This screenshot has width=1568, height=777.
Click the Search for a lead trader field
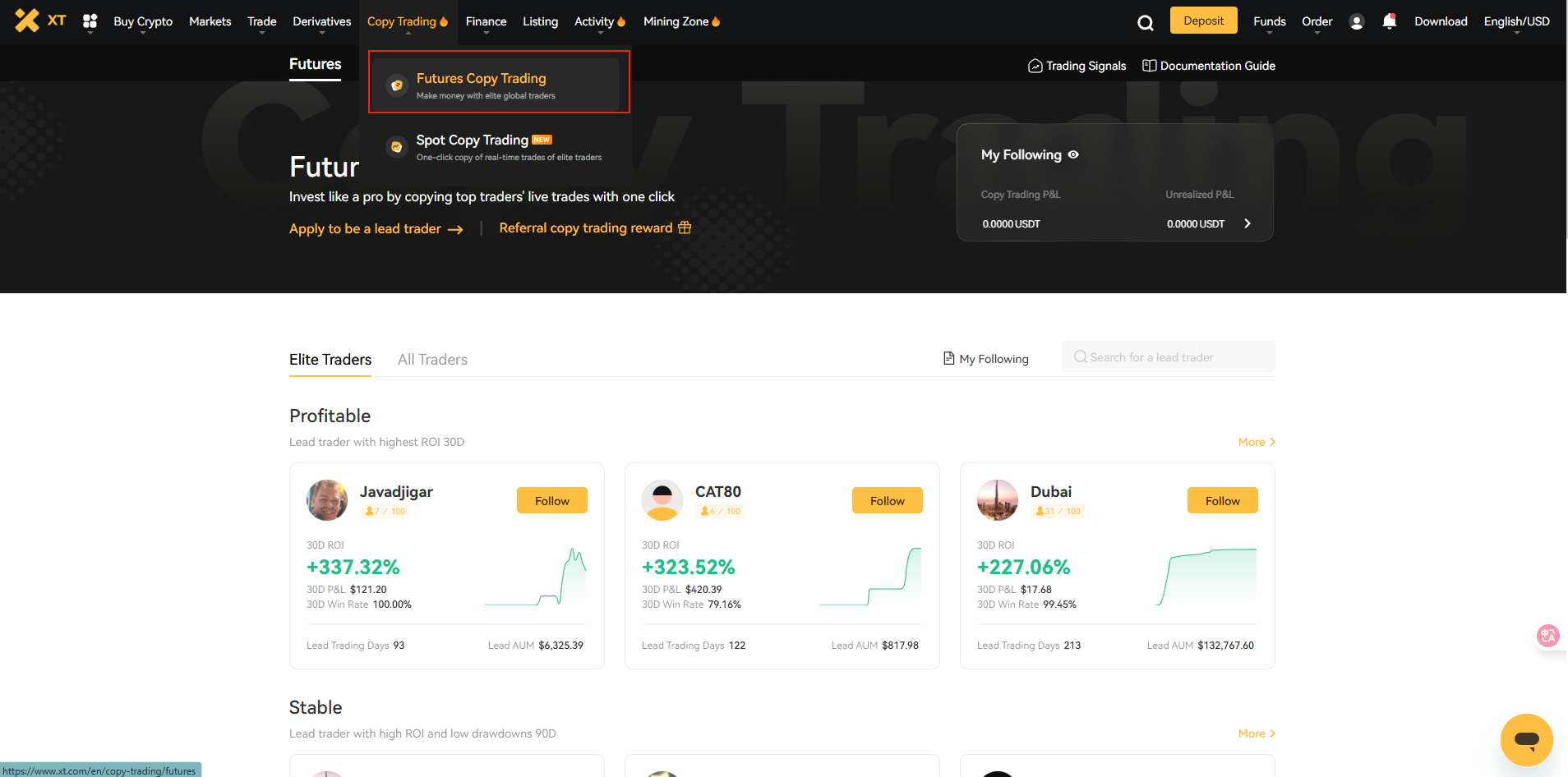point(1168,357)
